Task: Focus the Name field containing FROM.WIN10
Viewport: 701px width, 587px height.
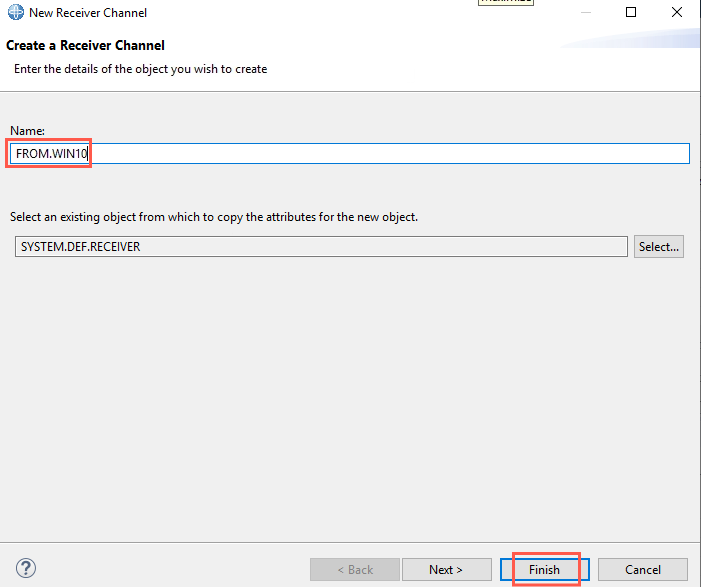Action: point(350,153)
